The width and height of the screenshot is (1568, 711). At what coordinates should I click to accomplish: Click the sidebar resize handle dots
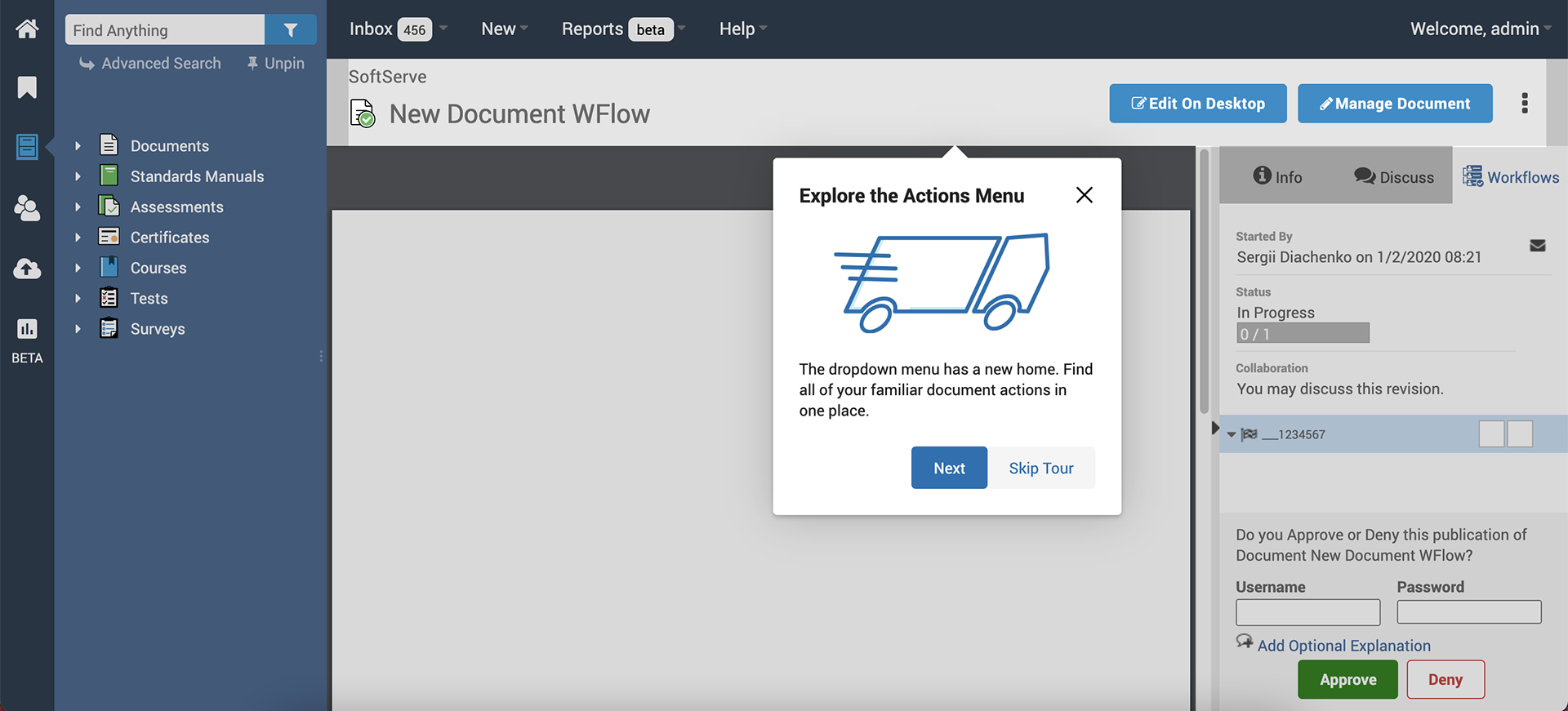[x=321, y=356]
